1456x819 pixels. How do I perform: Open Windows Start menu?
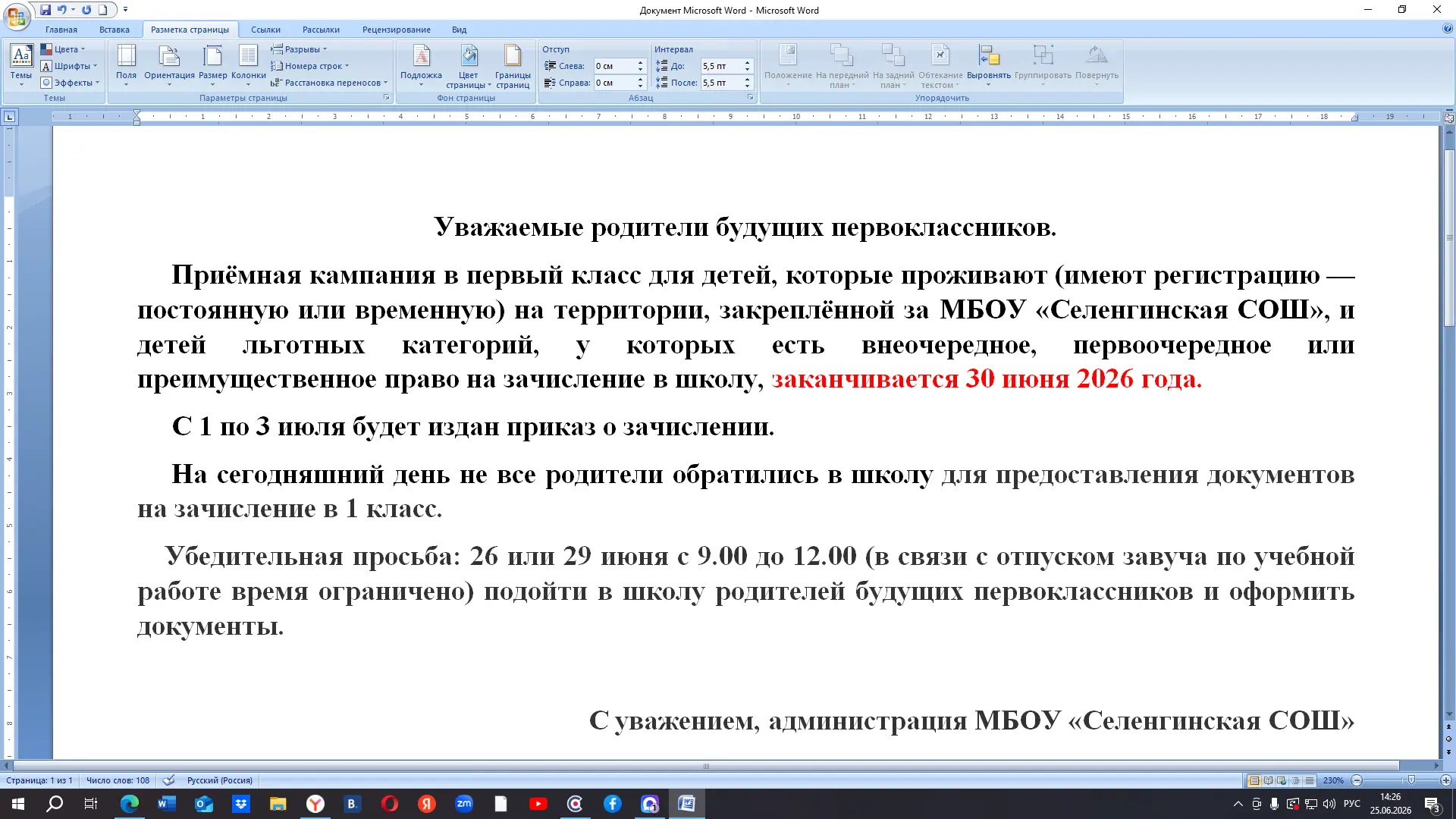(x=18, y=804)
